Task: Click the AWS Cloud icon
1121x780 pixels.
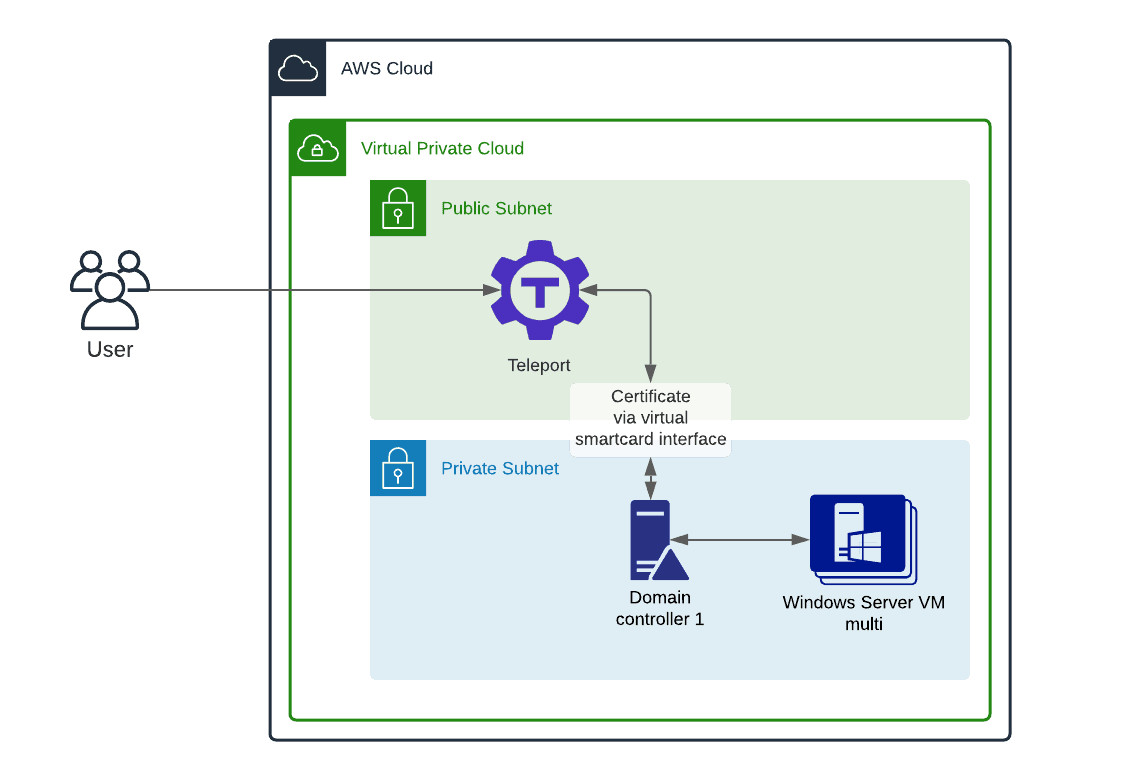Action: pos(298,69)
